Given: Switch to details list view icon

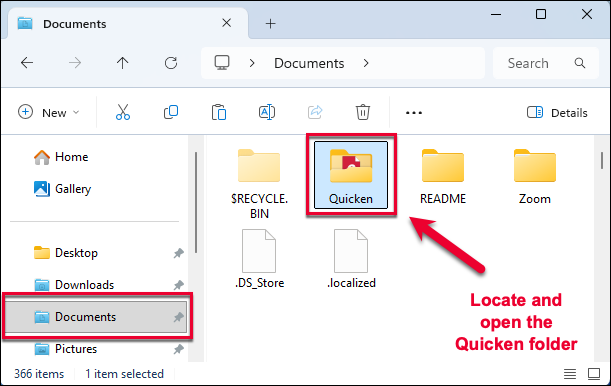Looking at the screenshot, I should pyautogui.click(x=570, y=374).
